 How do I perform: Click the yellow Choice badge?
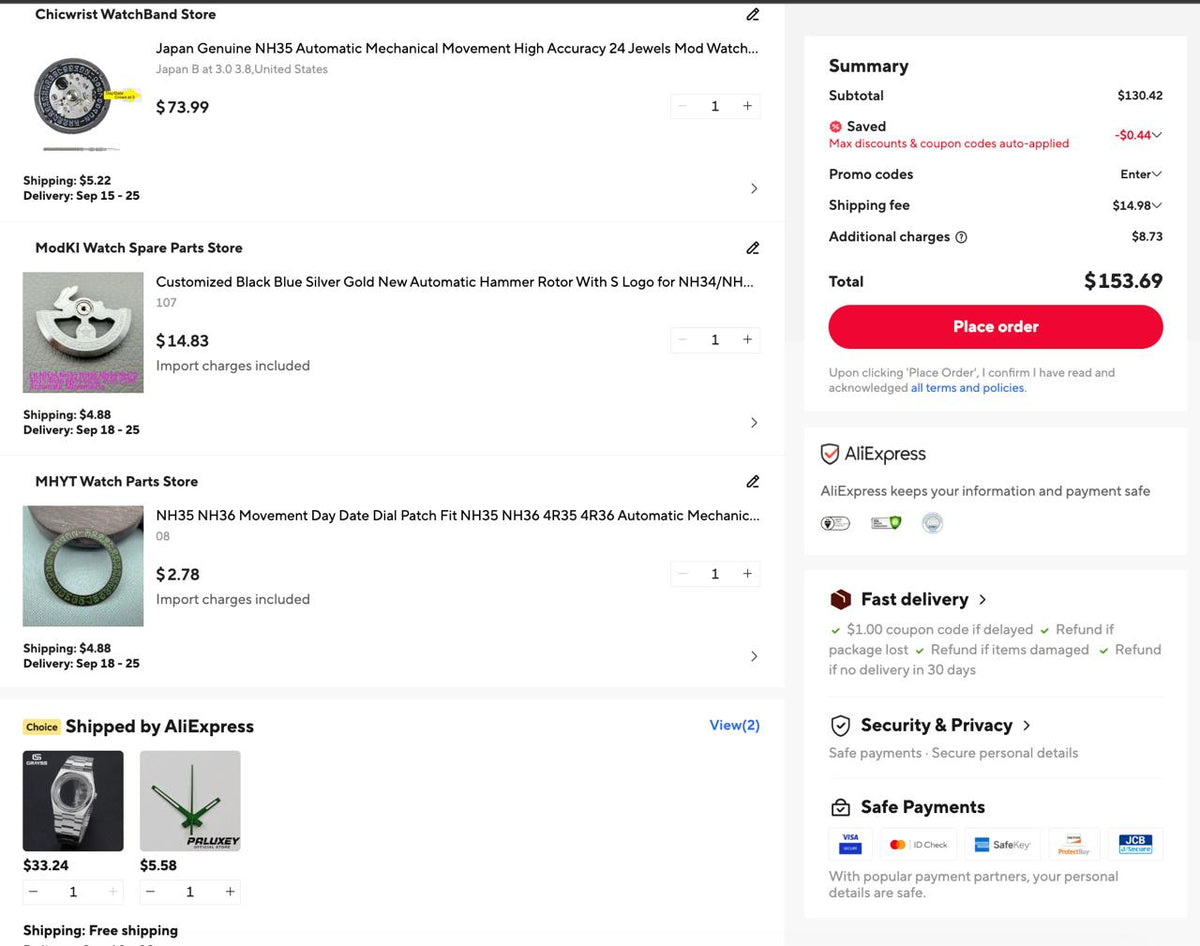42,728
